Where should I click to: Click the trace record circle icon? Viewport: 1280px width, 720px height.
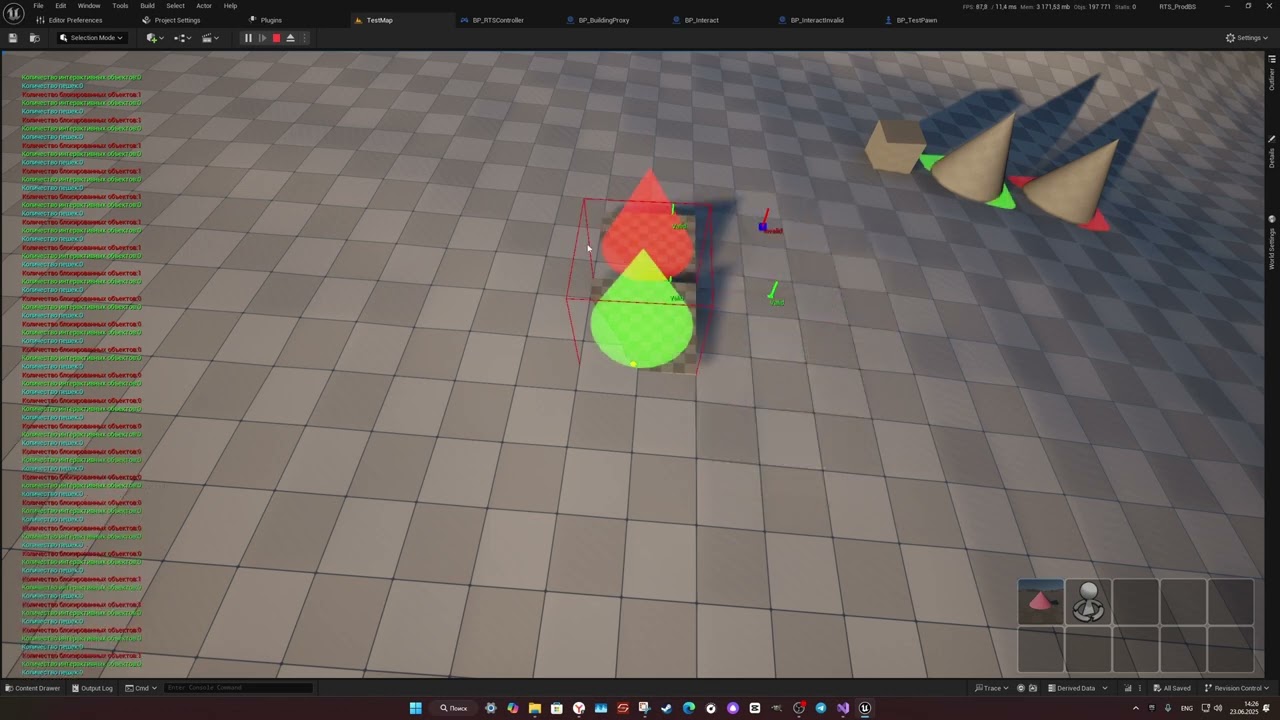[x=1021, y=688]
